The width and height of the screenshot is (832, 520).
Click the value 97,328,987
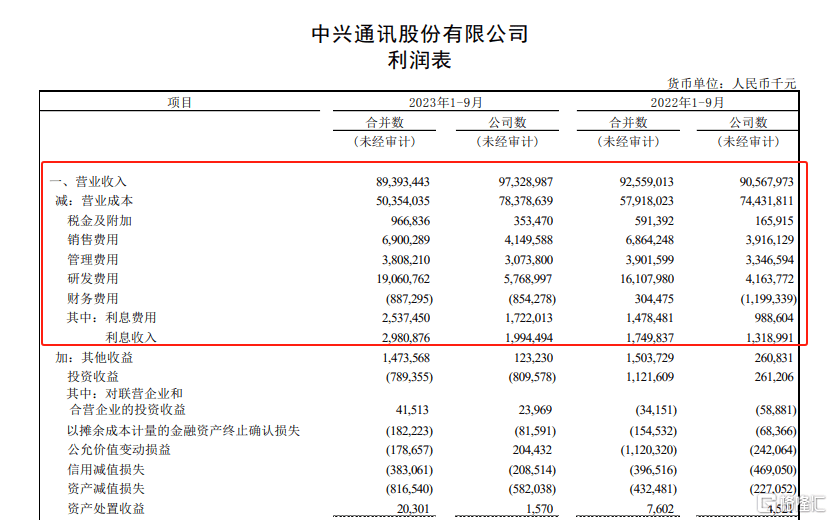[x=525, y=181]
